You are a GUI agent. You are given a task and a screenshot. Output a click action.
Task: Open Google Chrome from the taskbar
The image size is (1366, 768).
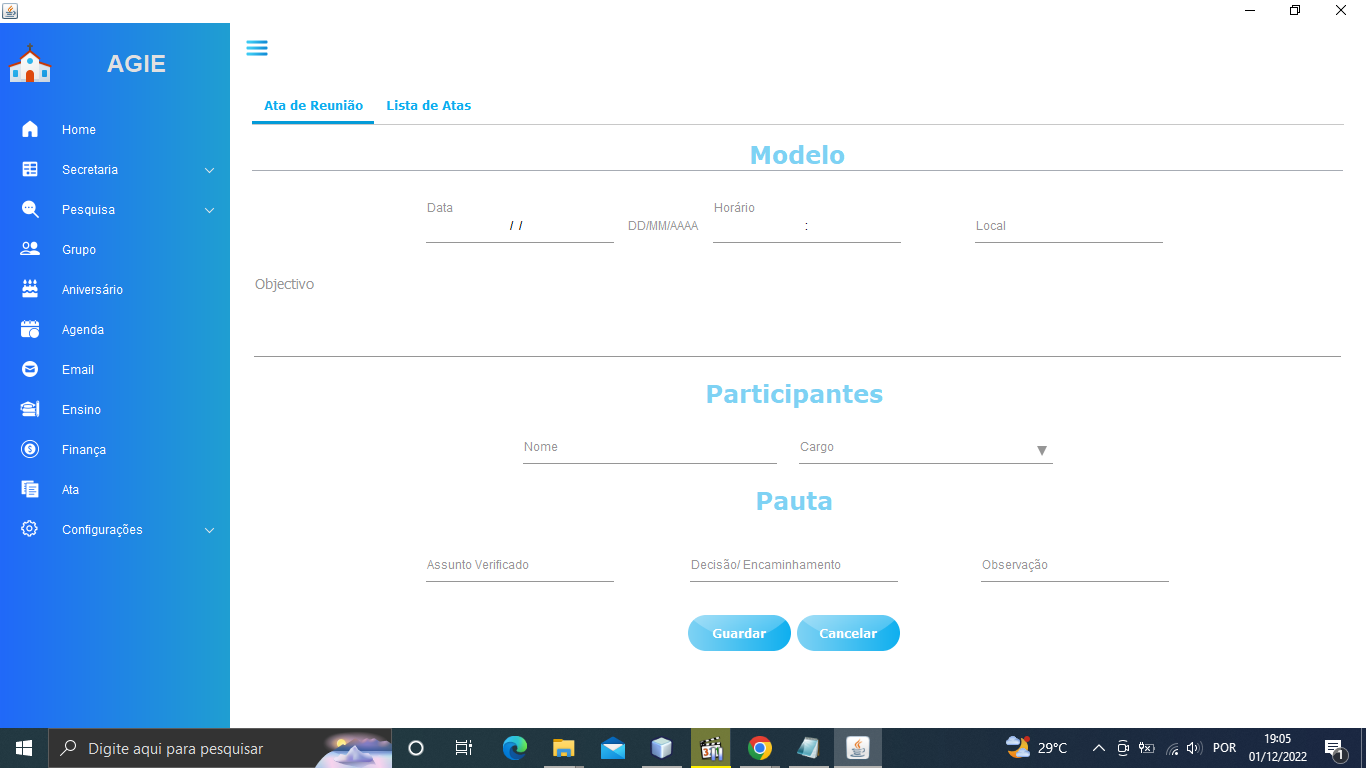pos(759,747)
